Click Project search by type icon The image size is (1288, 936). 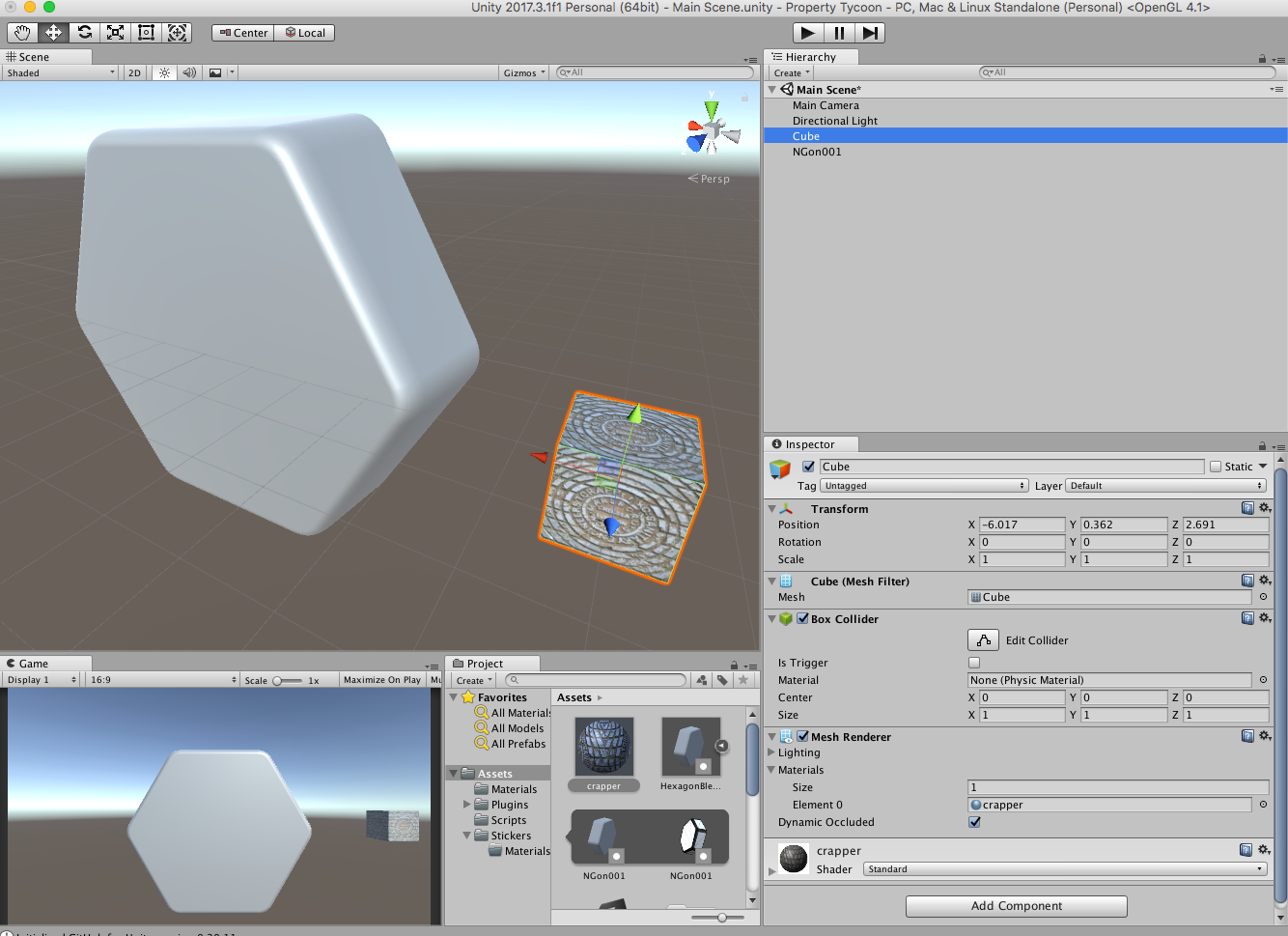click(702, 680)
